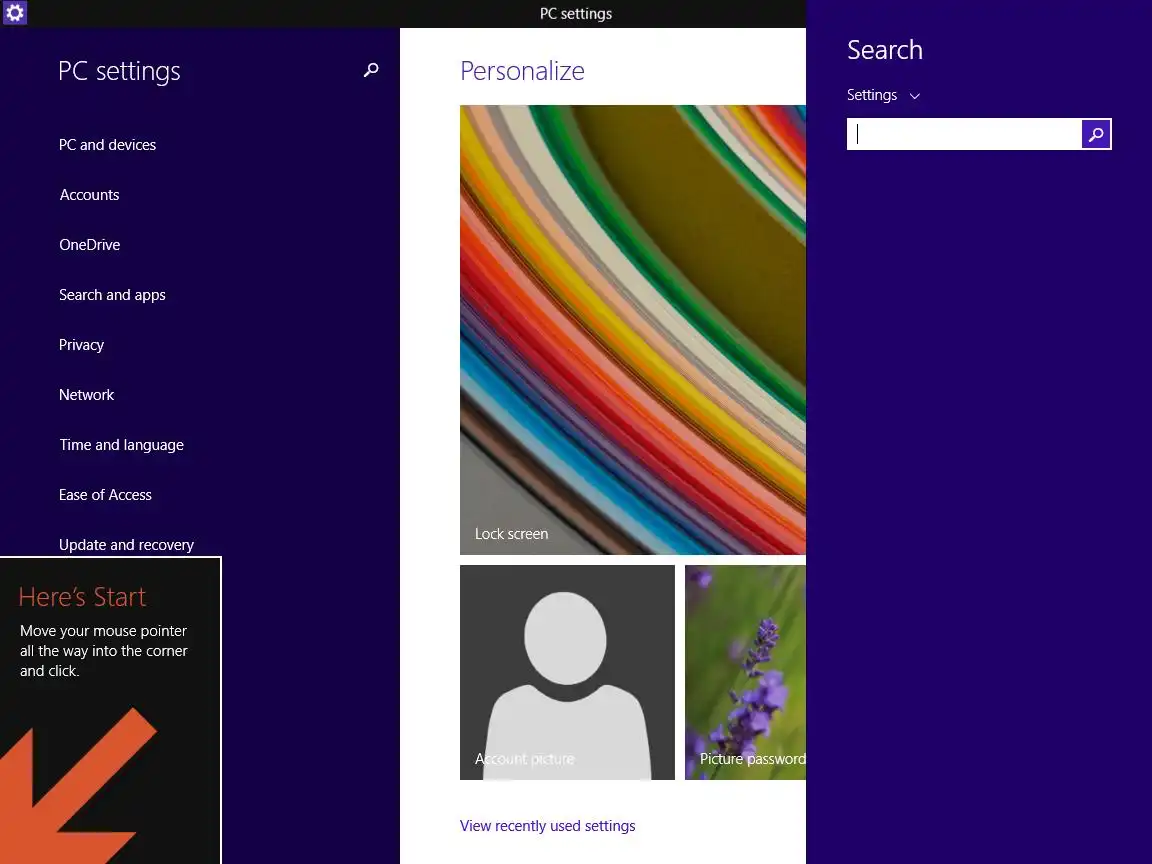This screenshot has height=864, width=1152.
Task: Open PC and devices settings
Action: [107, 145]
